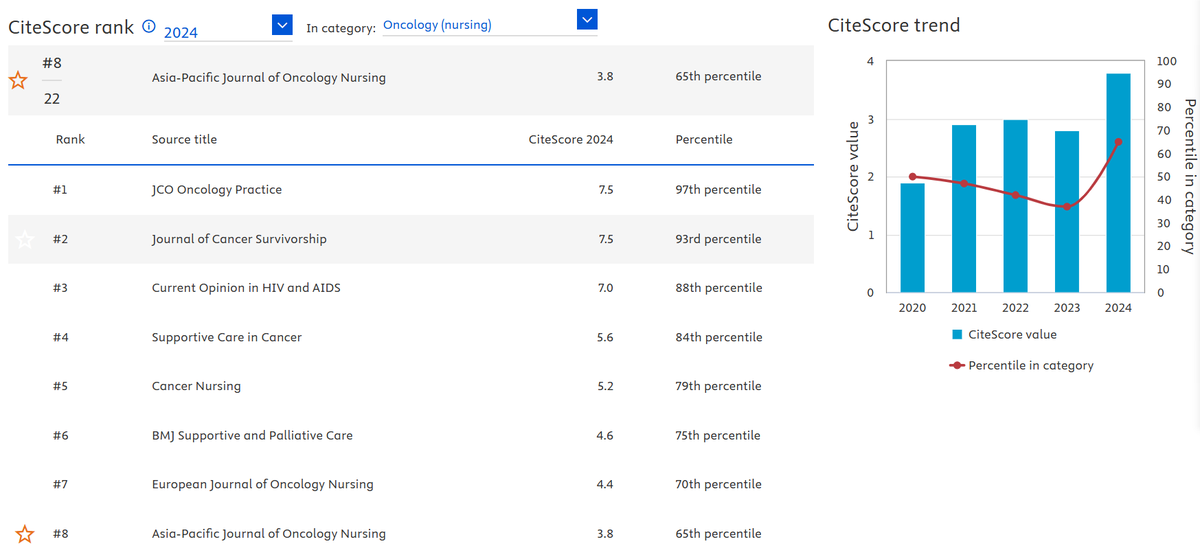Viewport: 1200px width, 557px height.
Task: Click the #3 rank cell
Action: (59, 288)
